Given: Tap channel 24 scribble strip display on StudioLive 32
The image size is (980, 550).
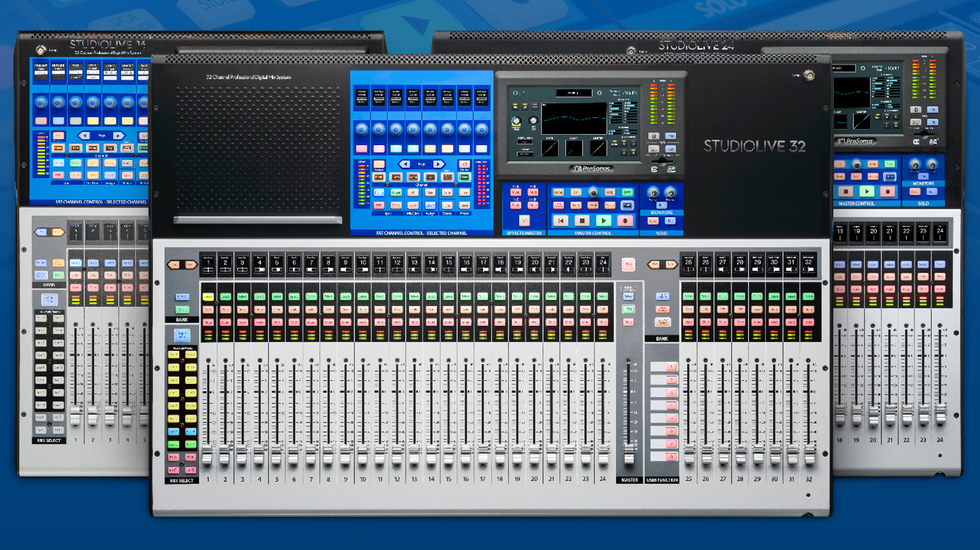Looking at the screenshot, I should tap(603, 264).
